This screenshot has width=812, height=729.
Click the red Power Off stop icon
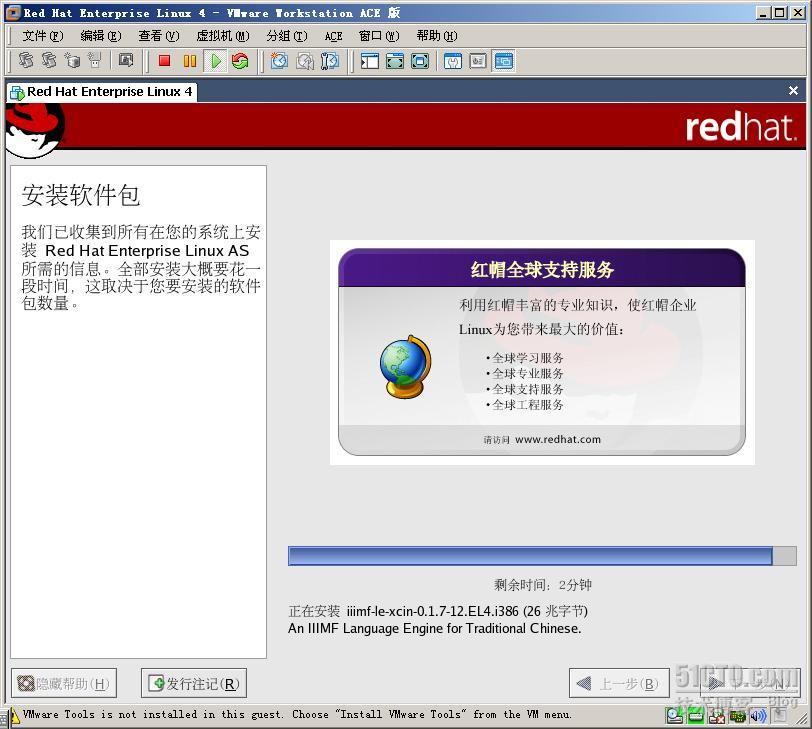tap(164, 61)
